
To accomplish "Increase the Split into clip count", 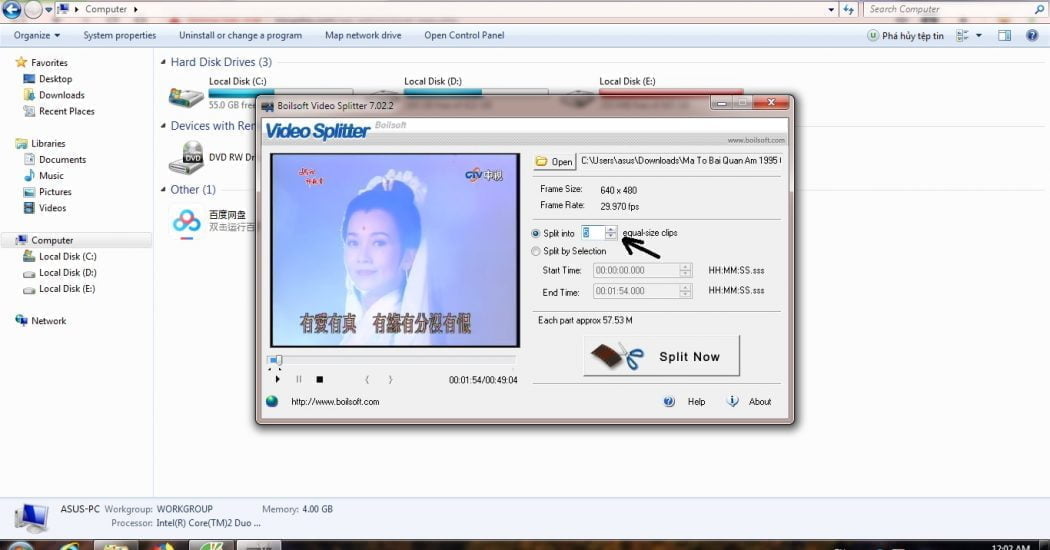I will (x=611, y=229).
